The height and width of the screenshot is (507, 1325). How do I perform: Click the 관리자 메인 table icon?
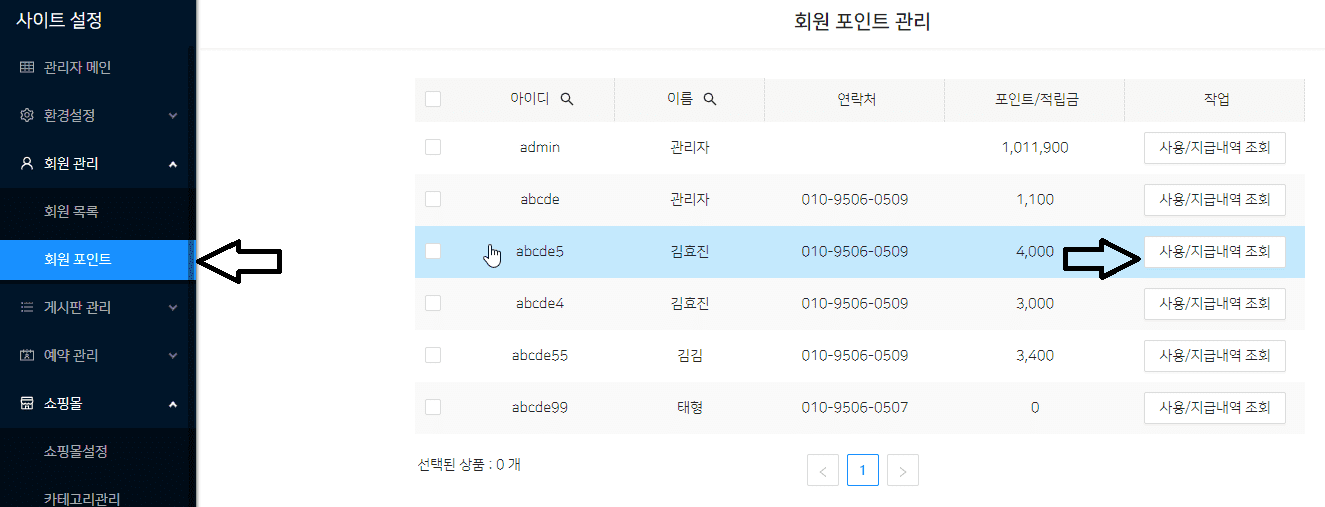coord(27,68)
